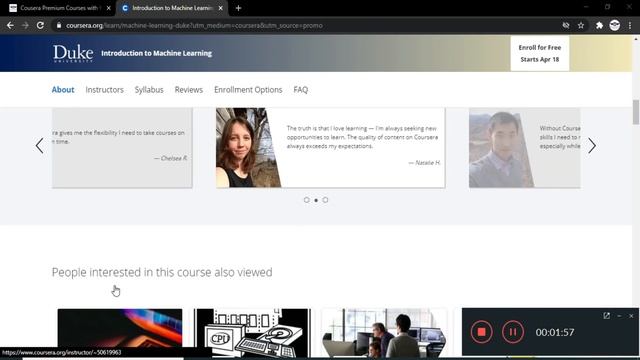
Task: Open the Extensions puzzle icon
Action: [x=599, y=25]
